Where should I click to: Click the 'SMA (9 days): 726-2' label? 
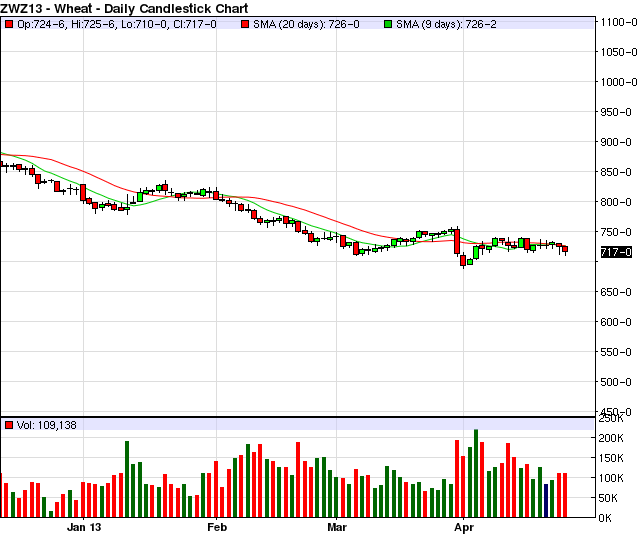(x=446, y=24)
